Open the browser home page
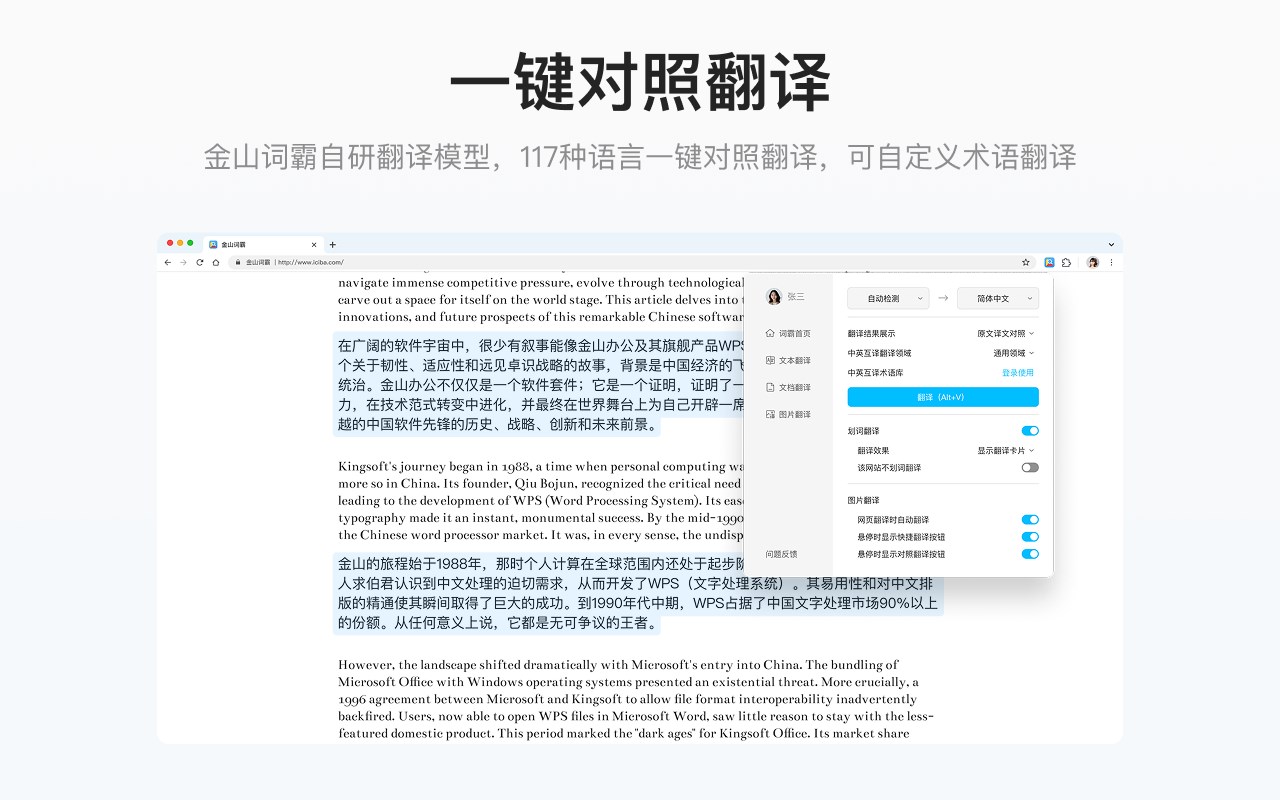 215,262
